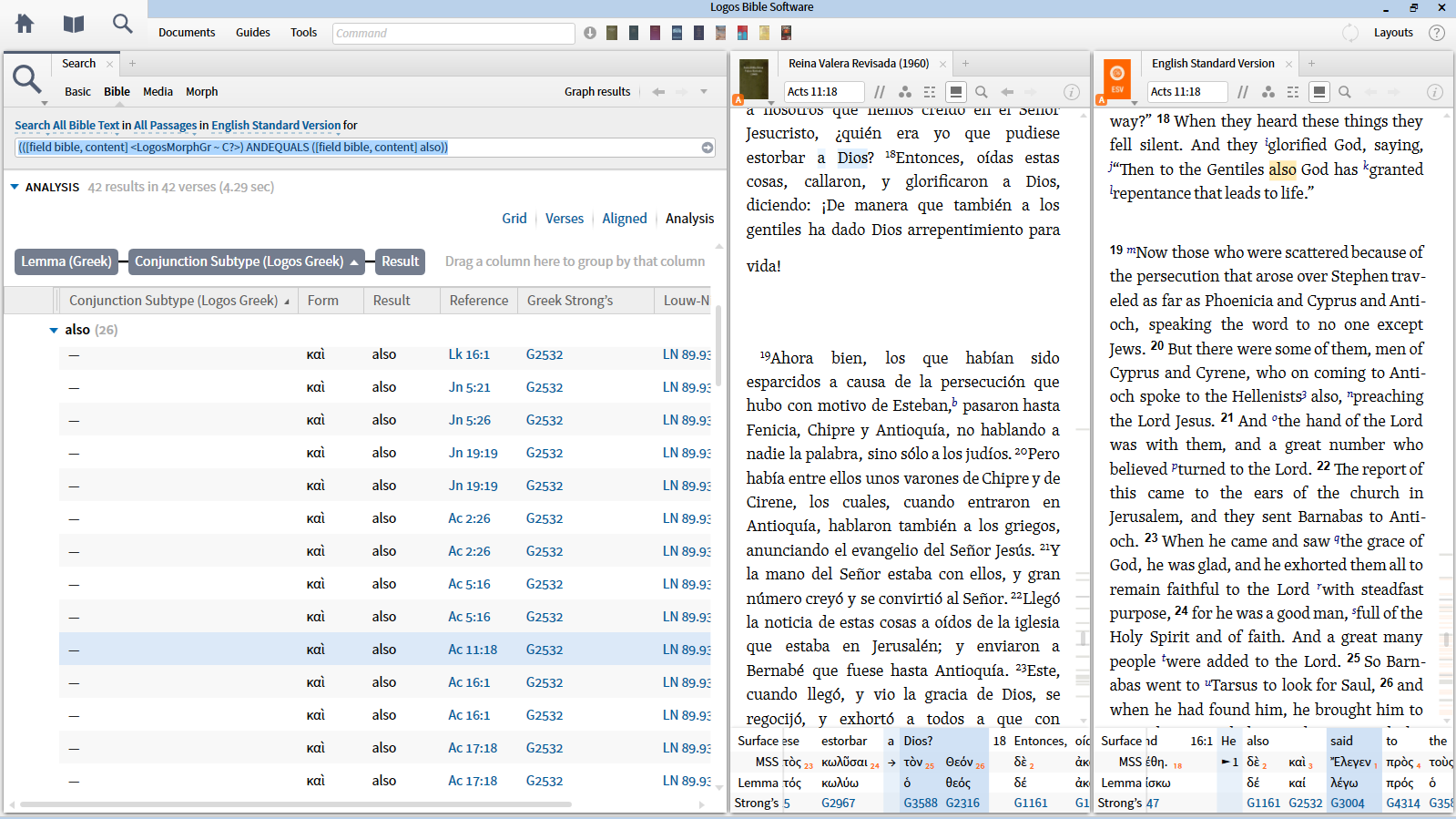The image size is (1456, 819).
Task: Switch results to Grid view
Action: click(514, 219)
